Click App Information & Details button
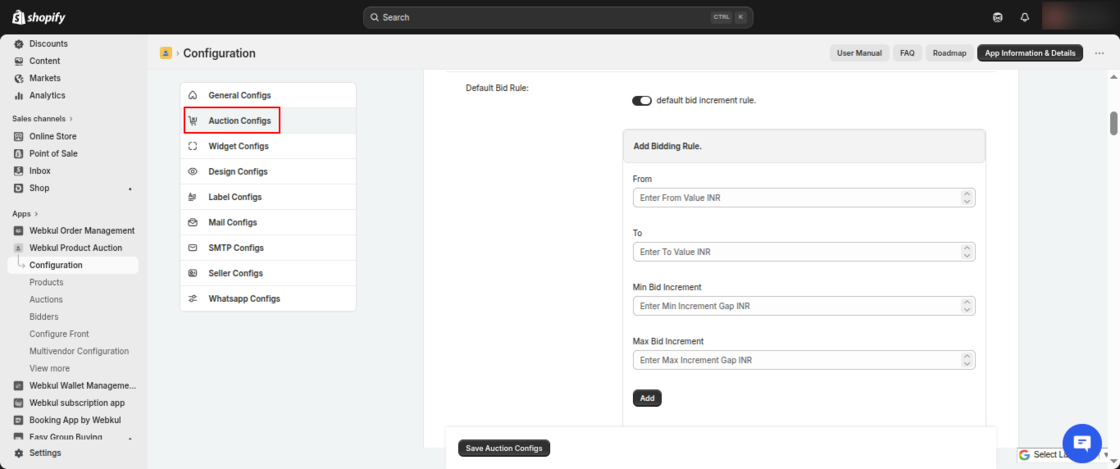The height and width of the screenshot is (469, 1120). 1030,53
